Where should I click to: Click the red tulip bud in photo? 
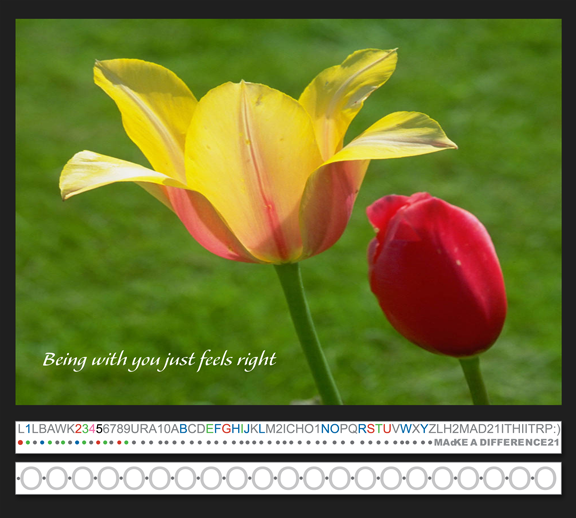coord(437,274)
